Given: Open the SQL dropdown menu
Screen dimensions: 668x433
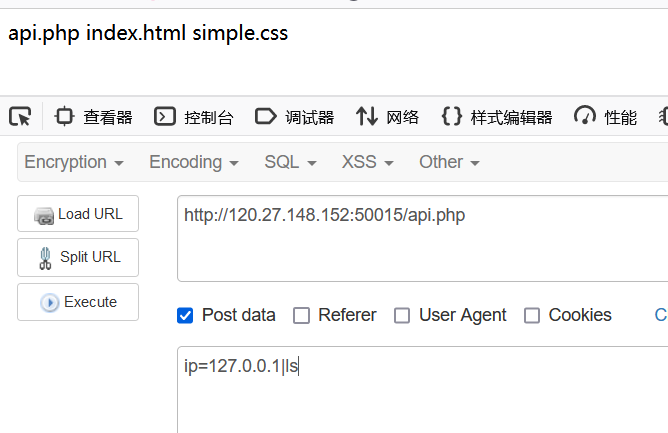Looking at the screenshot, I should tap(291, 162).
